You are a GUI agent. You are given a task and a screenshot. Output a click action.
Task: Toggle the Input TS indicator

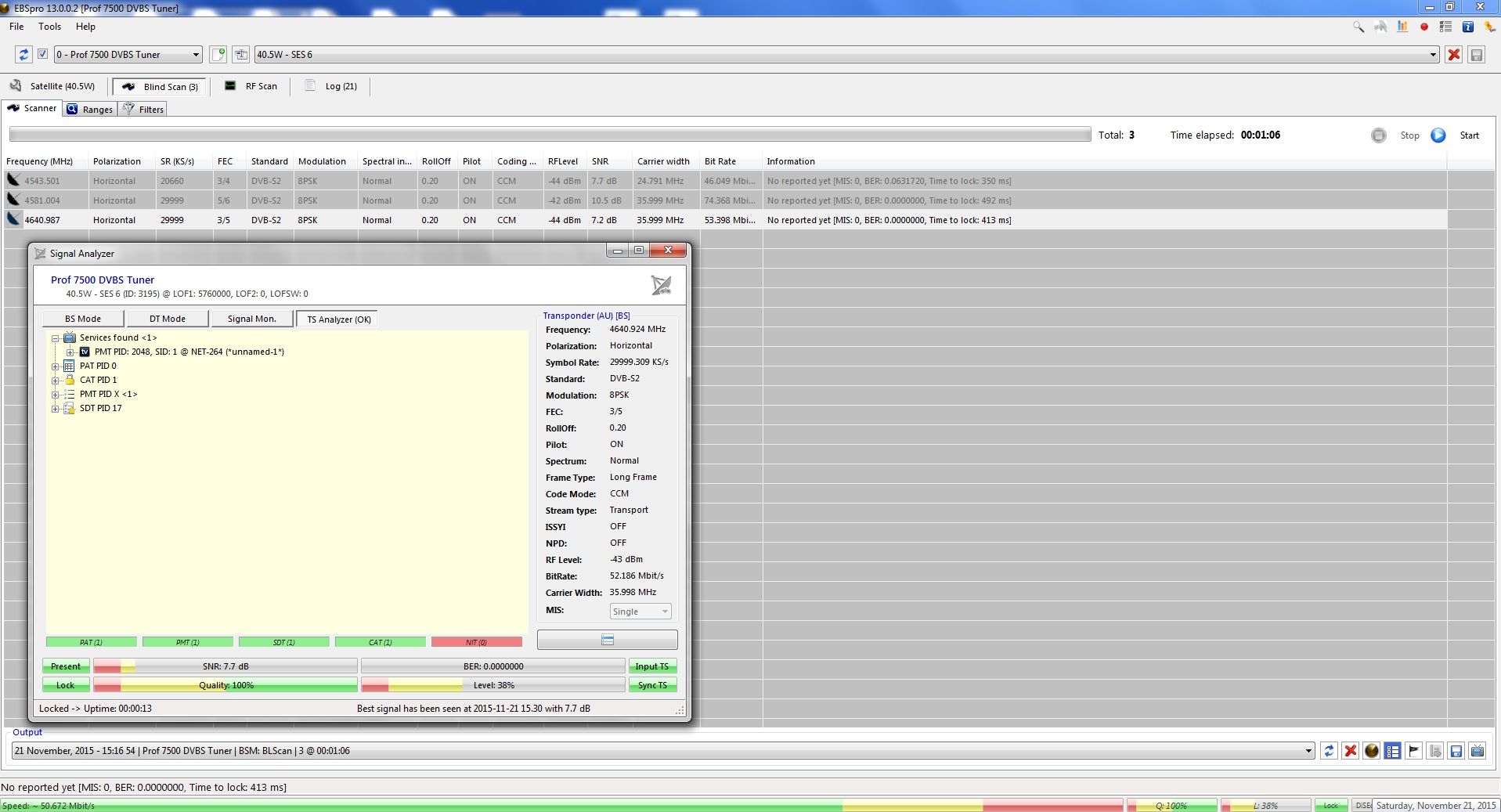[x=652, y=666]
